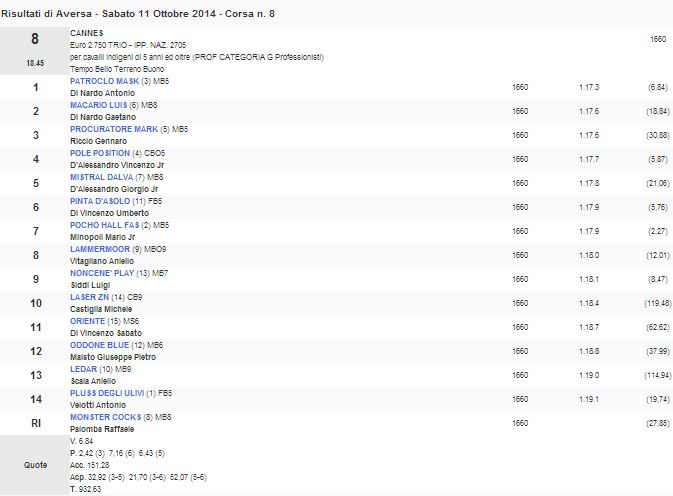Click the 18.45 race time cell
This screenshot has width=673, height=496.
tap(34, 63)
